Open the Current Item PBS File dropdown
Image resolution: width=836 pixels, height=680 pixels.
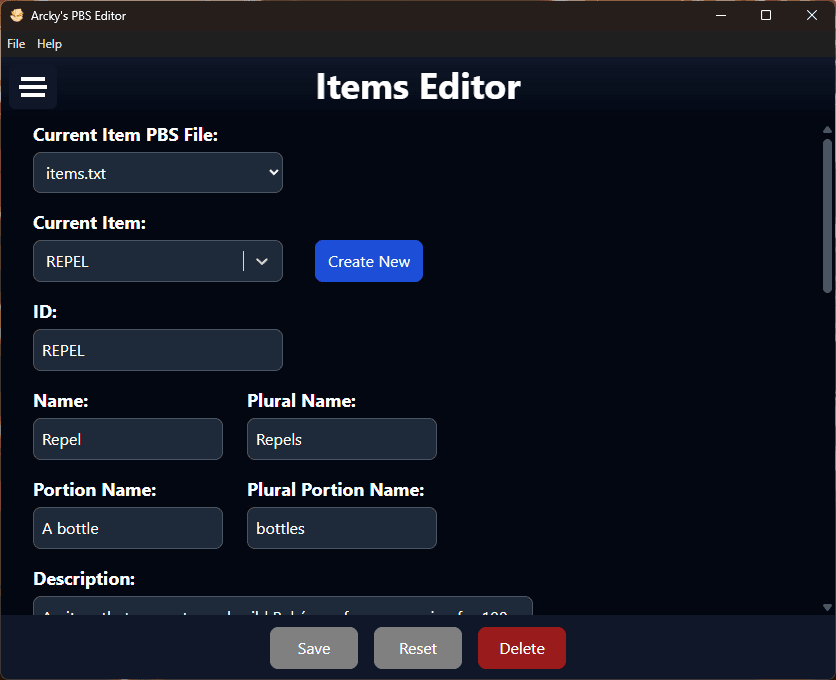(x=158, y=173)
